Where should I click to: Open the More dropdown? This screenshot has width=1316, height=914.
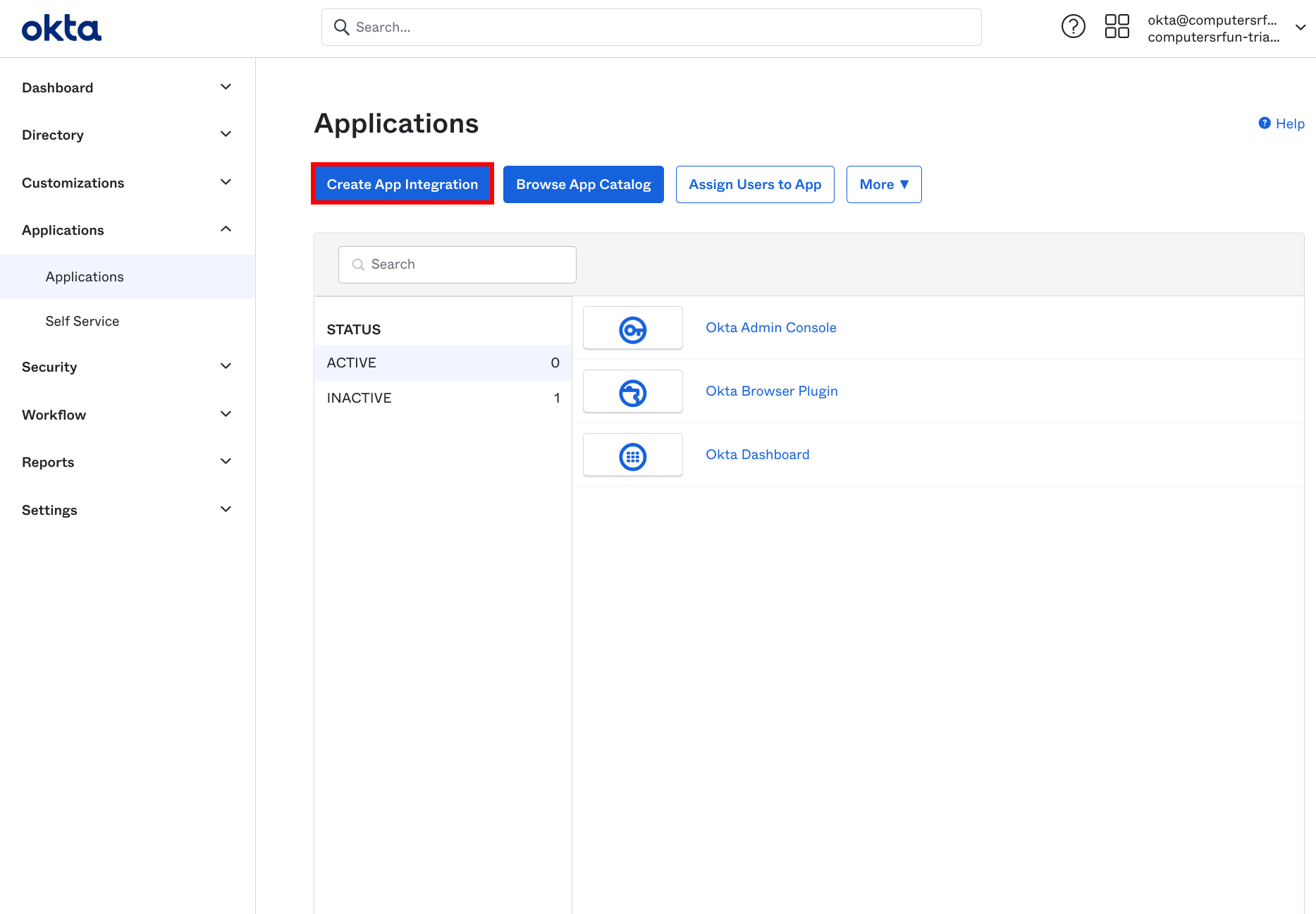pyautogui.click(x=883, y=184)
